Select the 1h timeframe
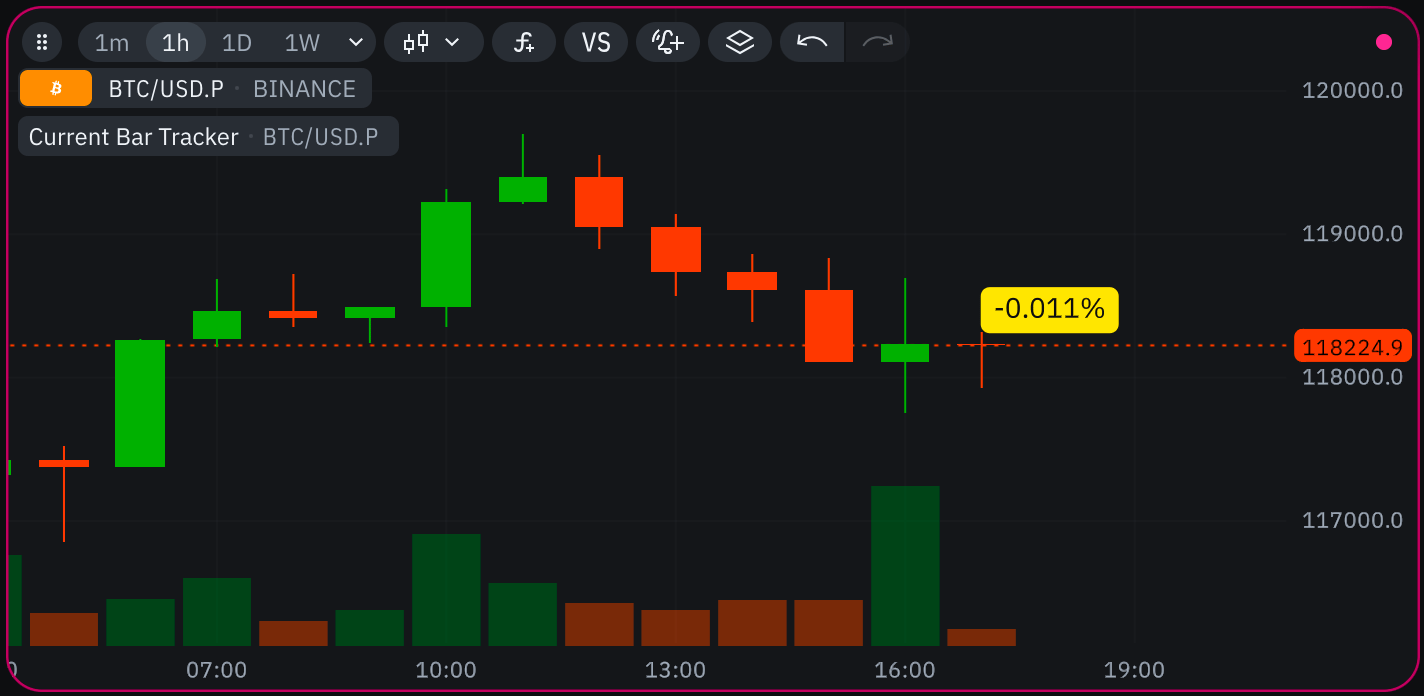The height and width of the screenshot is (696, 1424). [176, 43]
